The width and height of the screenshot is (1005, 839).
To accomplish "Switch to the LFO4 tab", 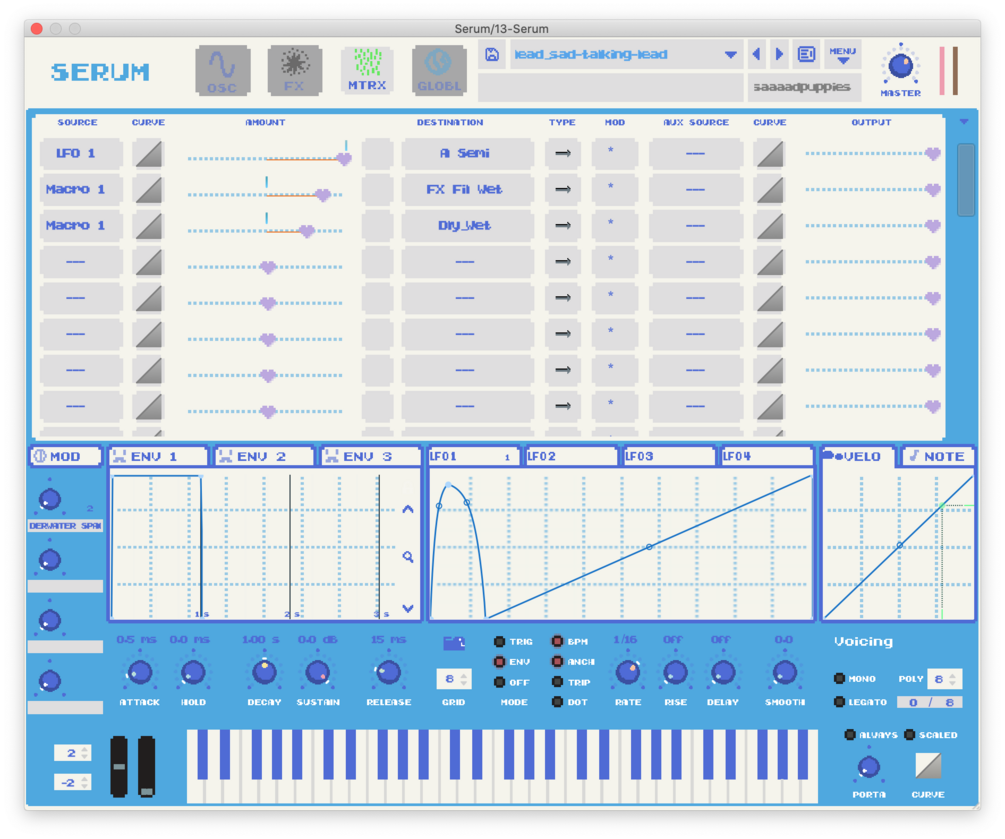I will click(767, 456).
